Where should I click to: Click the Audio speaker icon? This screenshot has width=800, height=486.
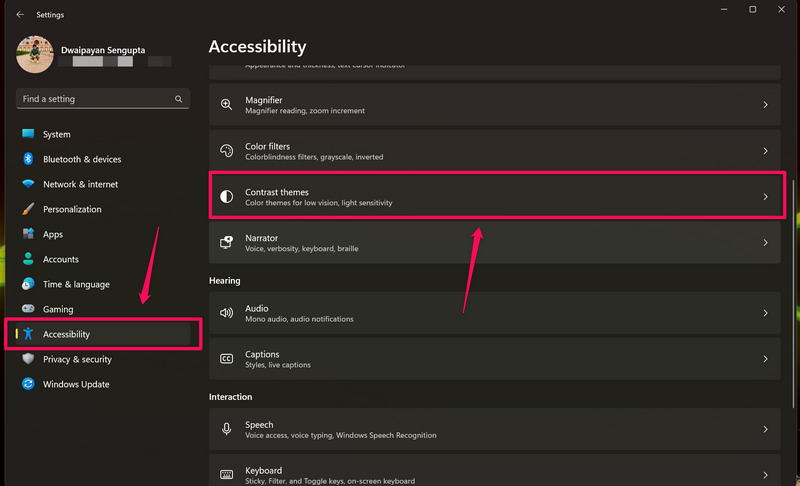point(226,313)
